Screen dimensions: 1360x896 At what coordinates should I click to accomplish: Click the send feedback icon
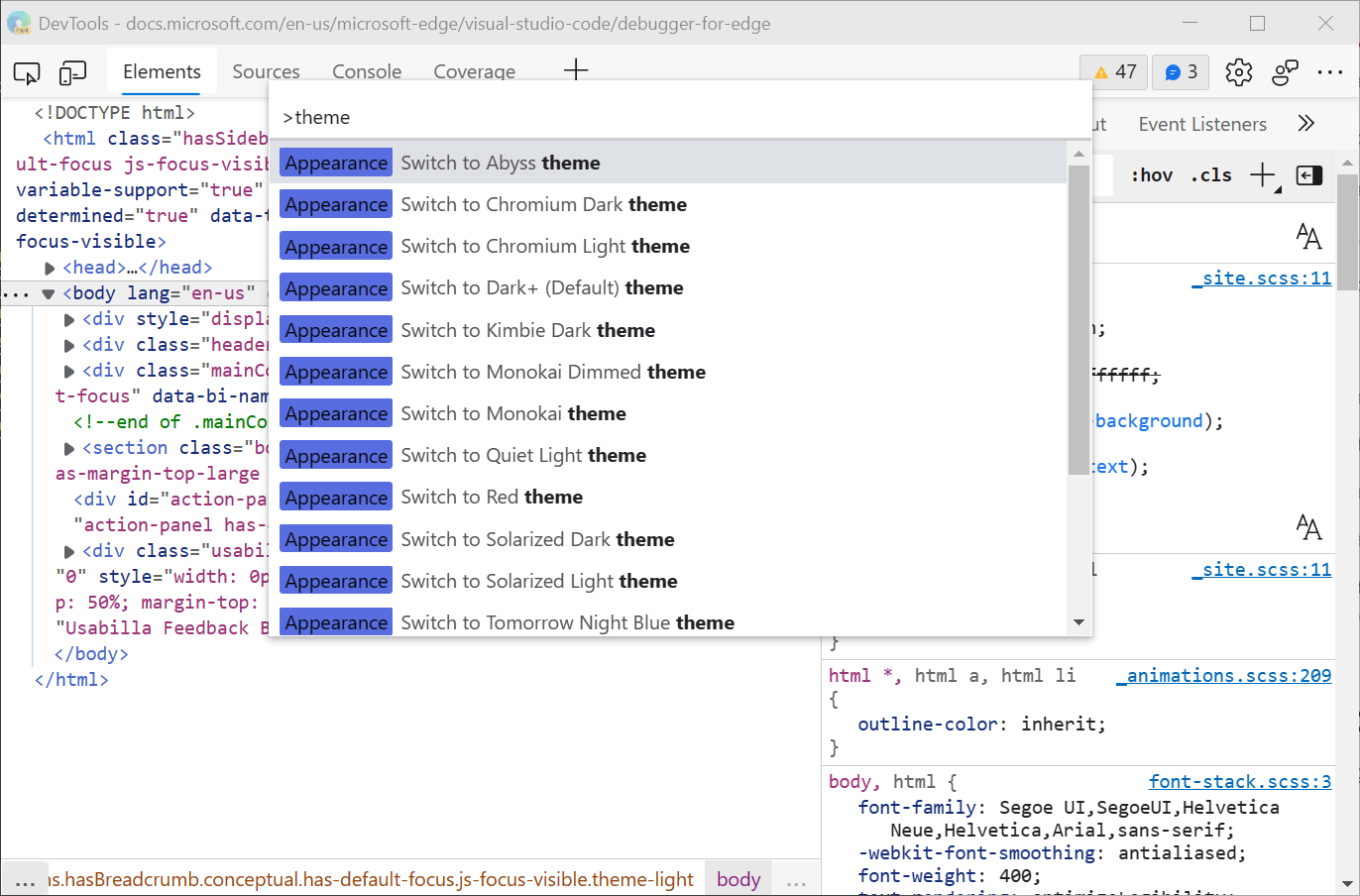[x=1286, y=72]
